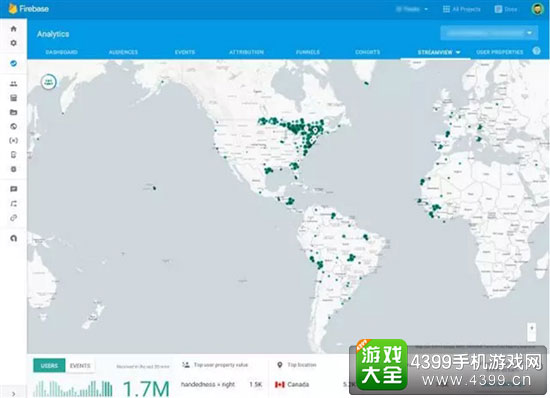Switch to the Audiences tab
550x398 pixels.
pyautogui.click(x=123, y=52)
